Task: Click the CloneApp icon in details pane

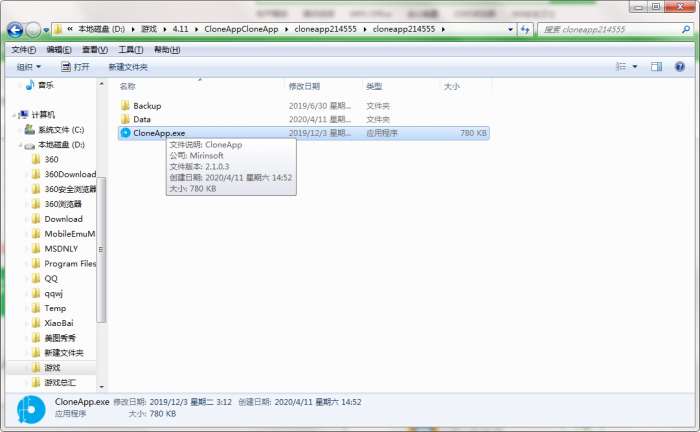Action: 31,409
